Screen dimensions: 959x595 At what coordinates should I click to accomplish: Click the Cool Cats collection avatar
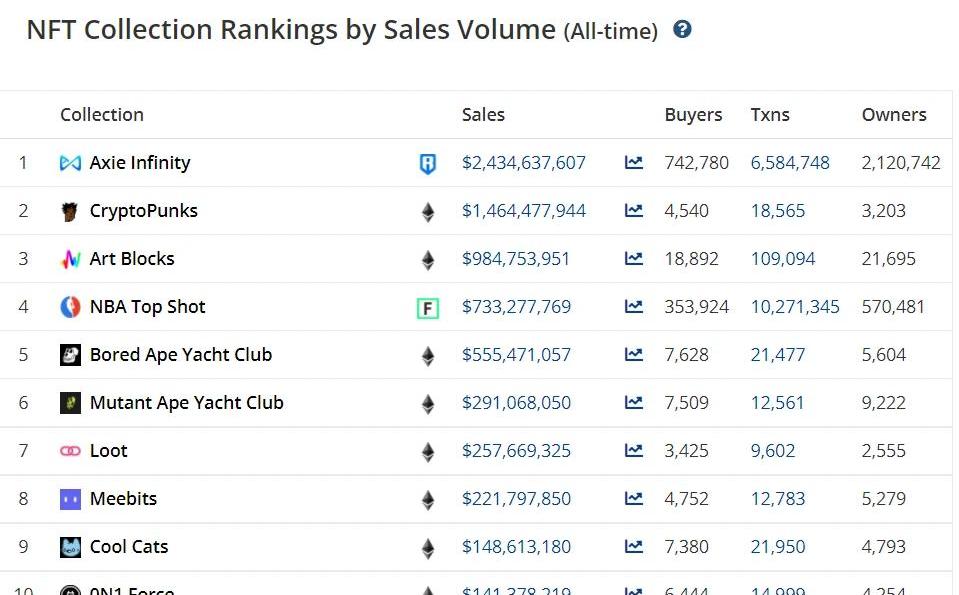tap(70, 547)
